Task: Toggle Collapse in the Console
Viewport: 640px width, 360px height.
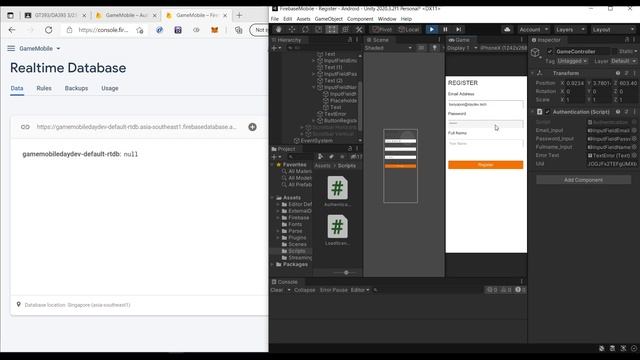Action: [304, 290]
